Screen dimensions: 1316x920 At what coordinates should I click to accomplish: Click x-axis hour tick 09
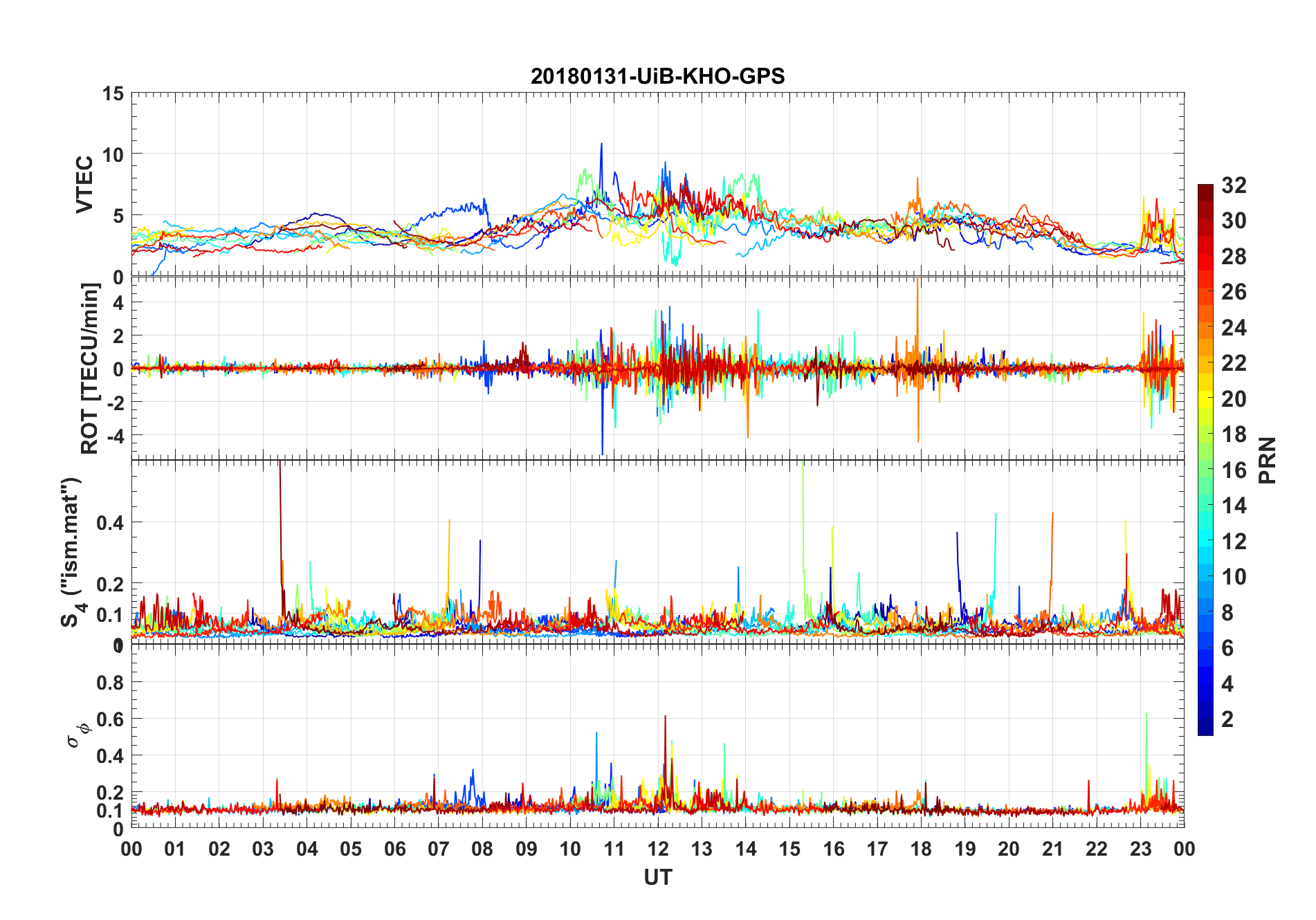coord(526,849)
